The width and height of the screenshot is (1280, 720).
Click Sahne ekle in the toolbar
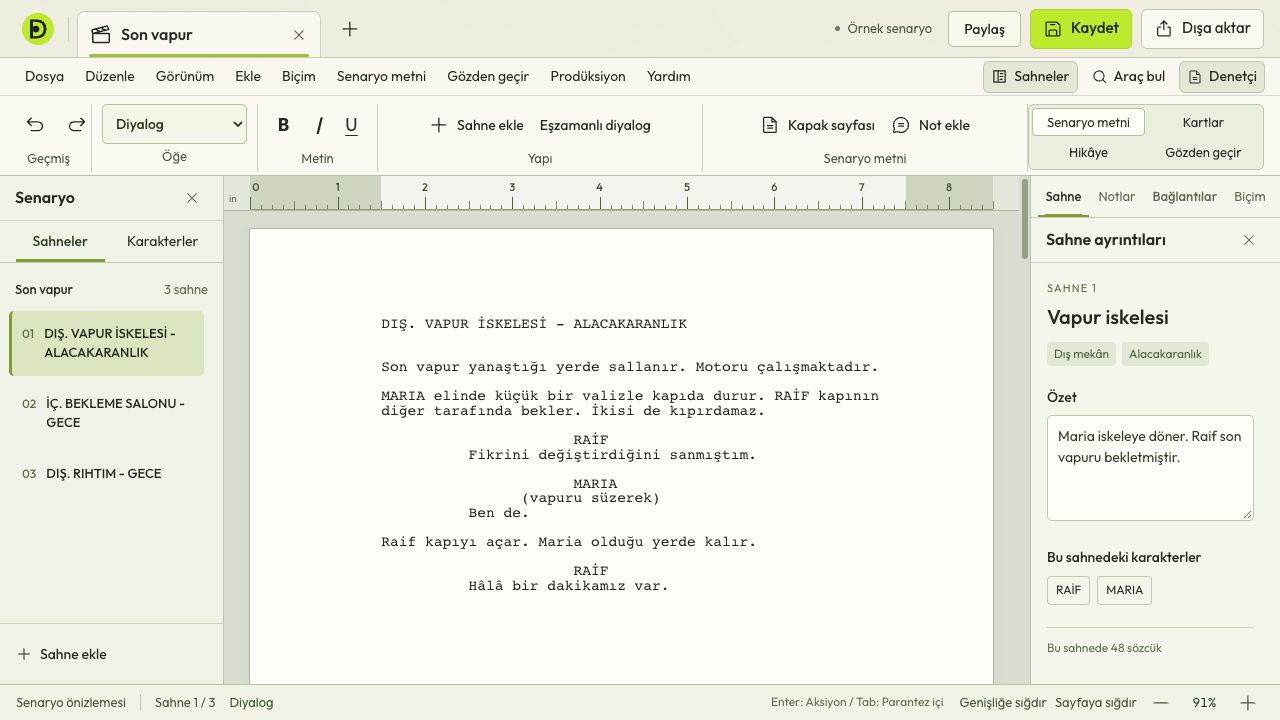(477, 125)
